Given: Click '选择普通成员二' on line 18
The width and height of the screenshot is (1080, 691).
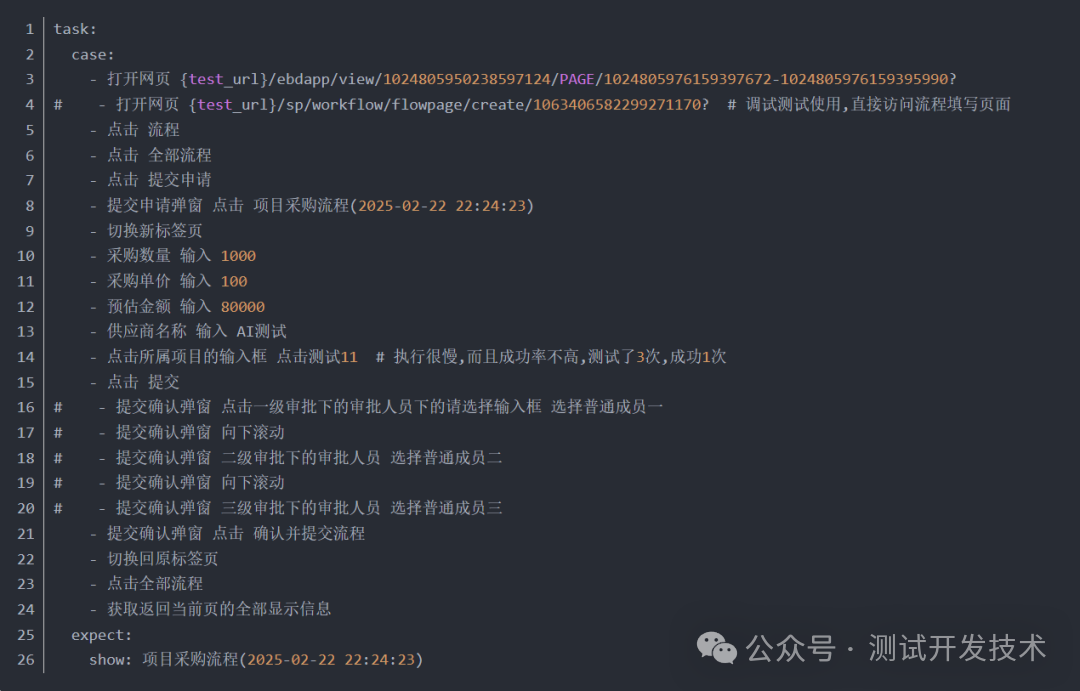Looking at the screenshot, I should tap(446, 457).
